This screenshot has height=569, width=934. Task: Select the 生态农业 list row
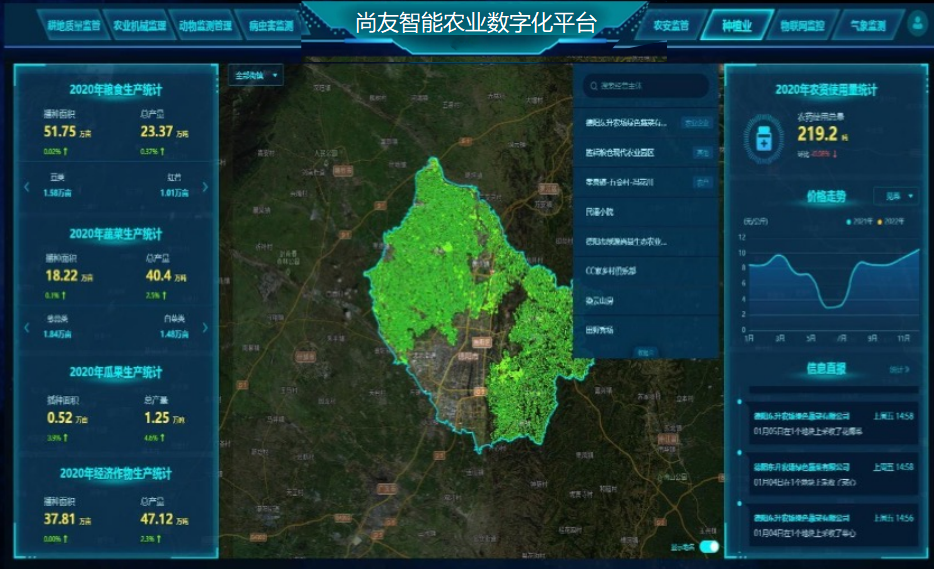pyautogui.click(x=646, y=241)
